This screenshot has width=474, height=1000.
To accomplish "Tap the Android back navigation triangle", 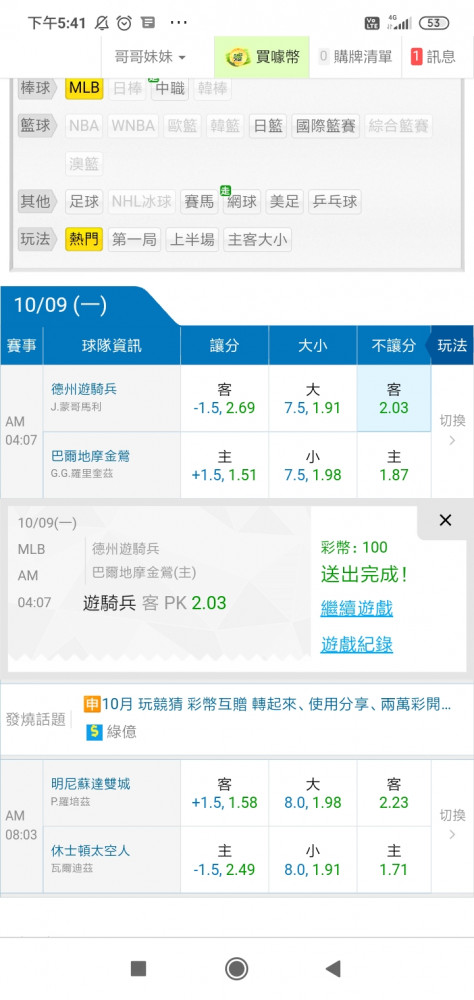I will tap(333, 969).
